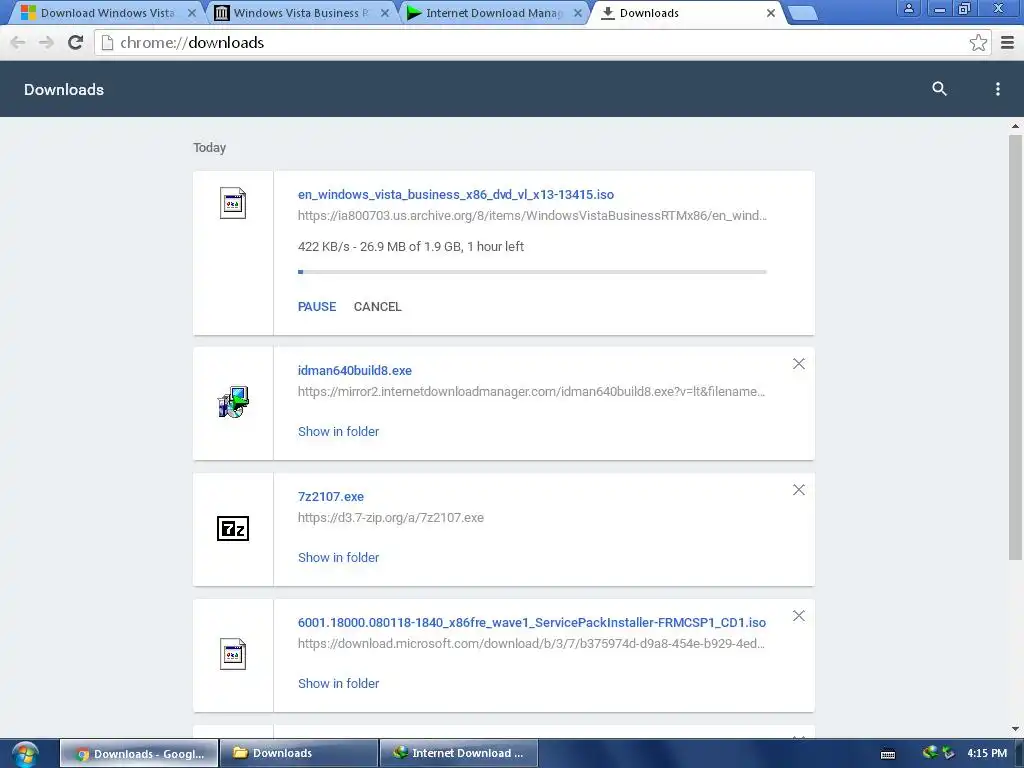The height and width of the screenshot is (768, 1024).
Task: Search downloads with the magnifier icon
Action: [x=939, y=89]
